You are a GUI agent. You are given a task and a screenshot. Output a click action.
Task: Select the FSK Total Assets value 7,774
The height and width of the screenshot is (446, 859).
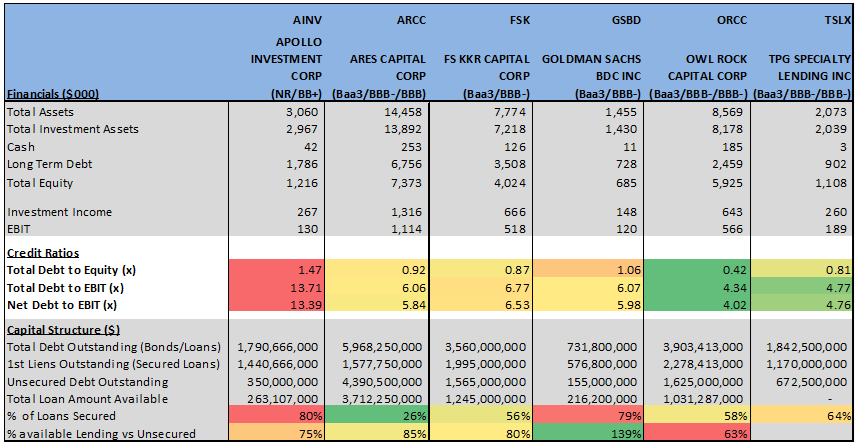coord(510,112)
